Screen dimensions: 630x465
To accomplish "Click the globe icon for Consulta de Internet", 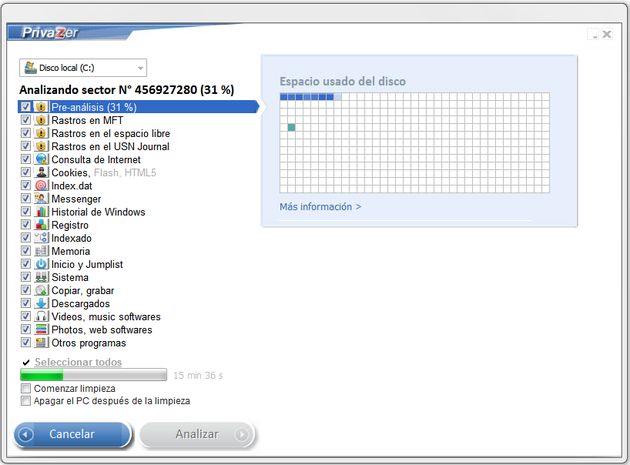I will coord(41,159).
